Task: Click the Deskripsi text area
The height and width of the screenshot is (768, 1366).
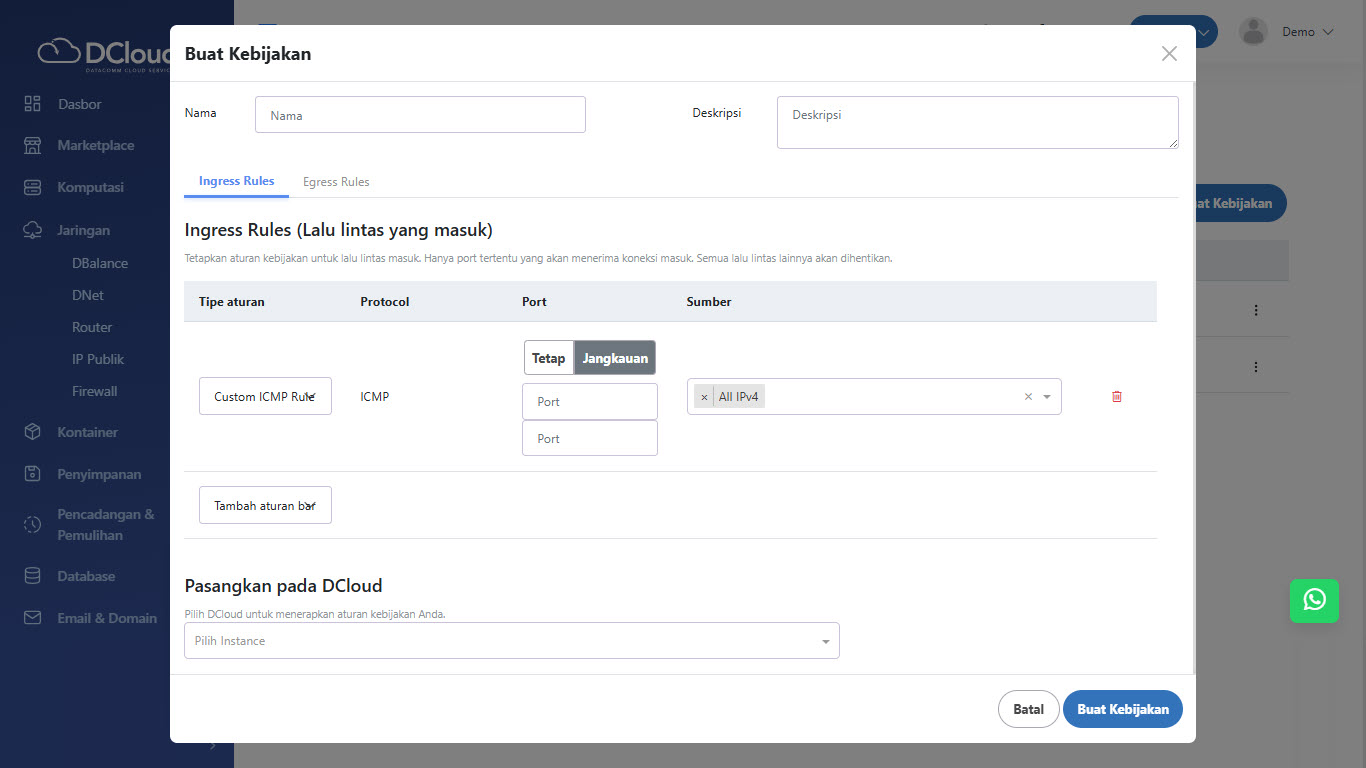Action: [977, 122]
